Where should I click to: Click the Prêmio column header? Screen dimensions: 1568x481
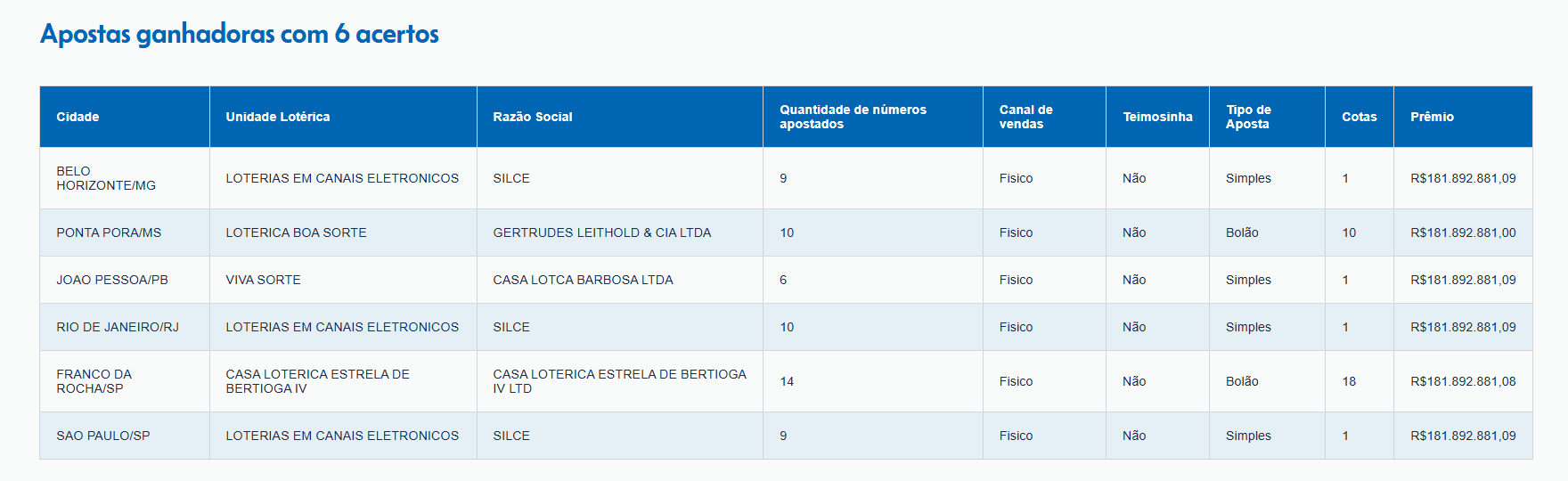[x=1432, y=117]
